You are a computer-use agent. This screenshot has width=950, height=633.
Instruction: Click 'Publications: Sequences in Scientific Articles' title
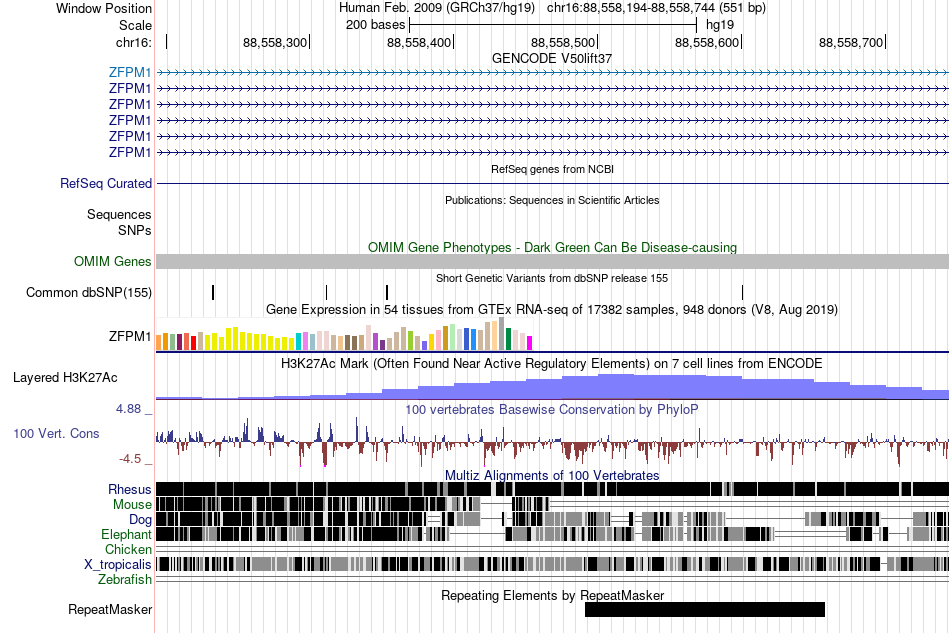pyautogui.click(x=552, y=200)
